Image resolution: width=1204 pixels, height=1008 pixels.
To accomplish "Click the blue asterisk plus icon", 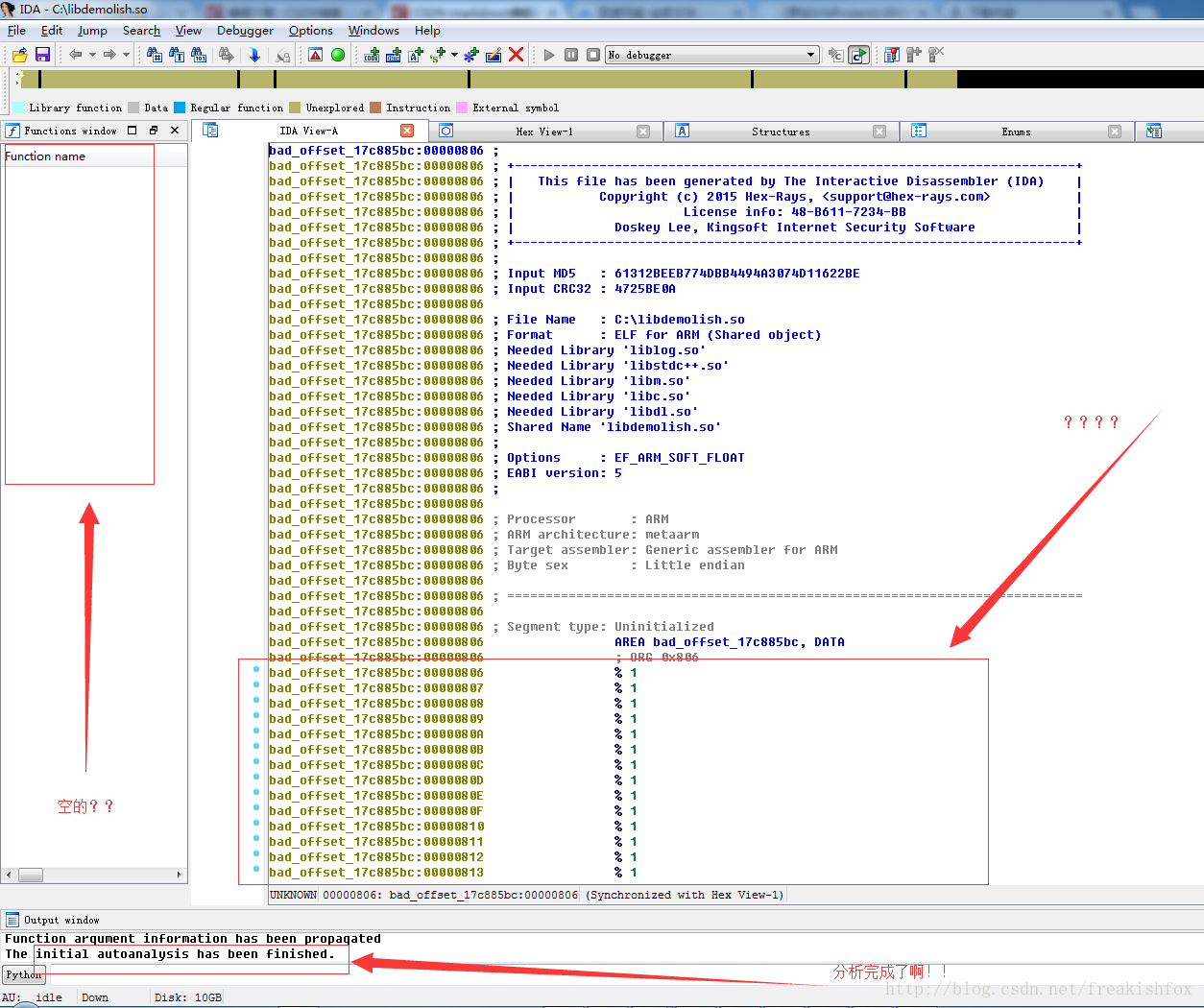I will pyautogui.click(x=470, y=55).
